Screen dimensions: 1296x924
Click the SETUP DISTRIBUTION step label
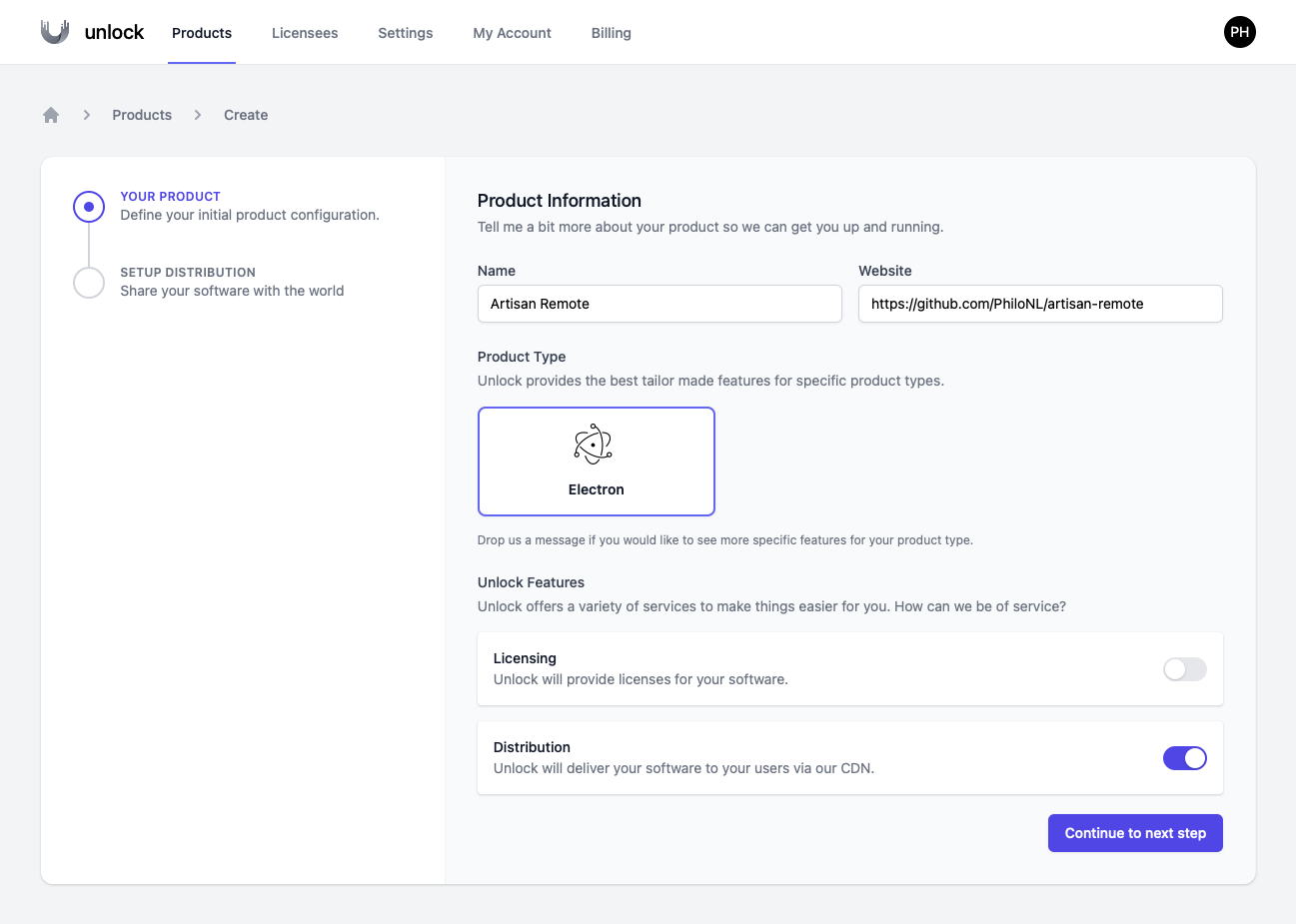(188, 272)
